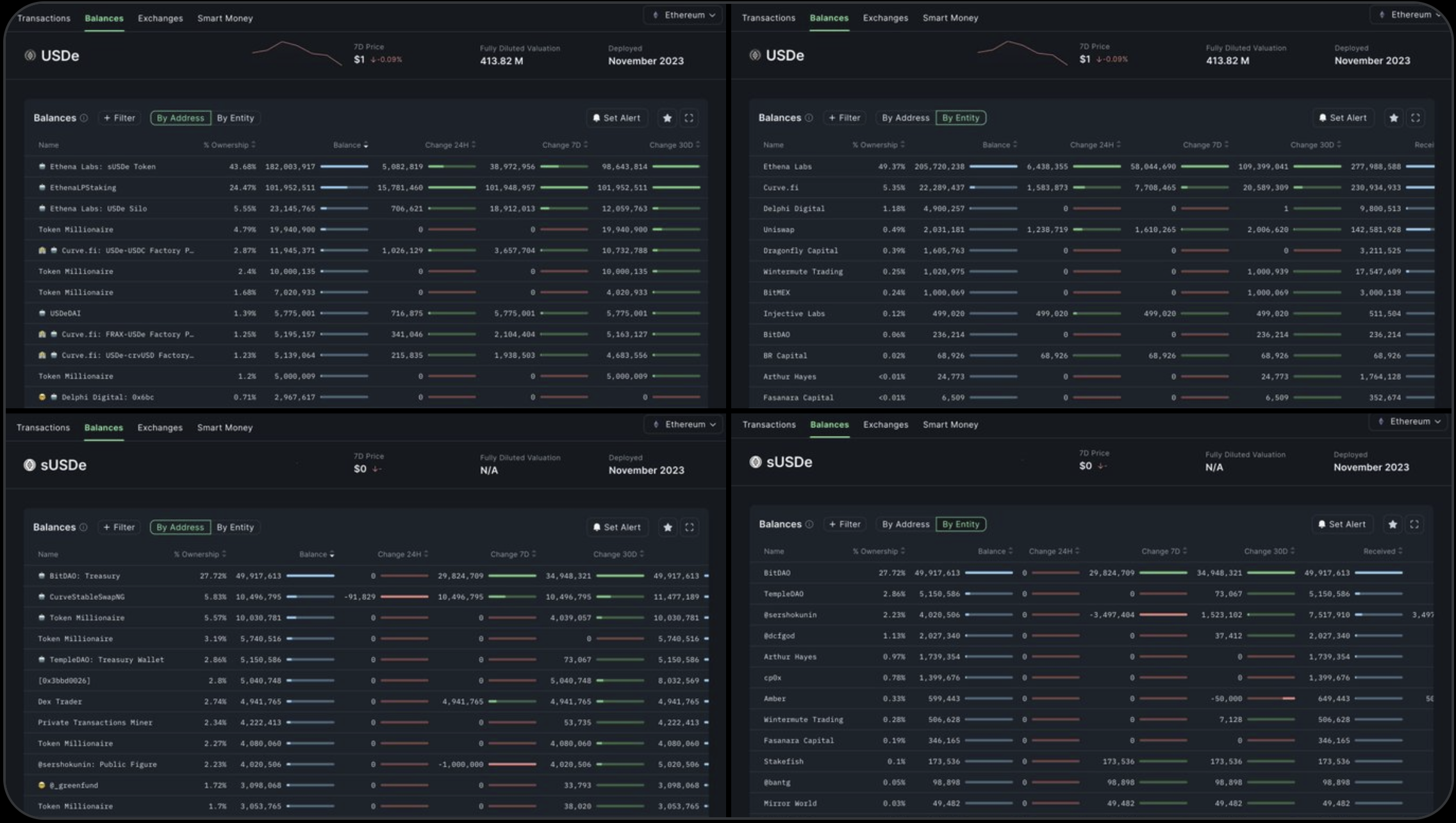Click label icon on BitDAO: Treasury row
The image size is (1456, 823).
[x=42, y=576]
